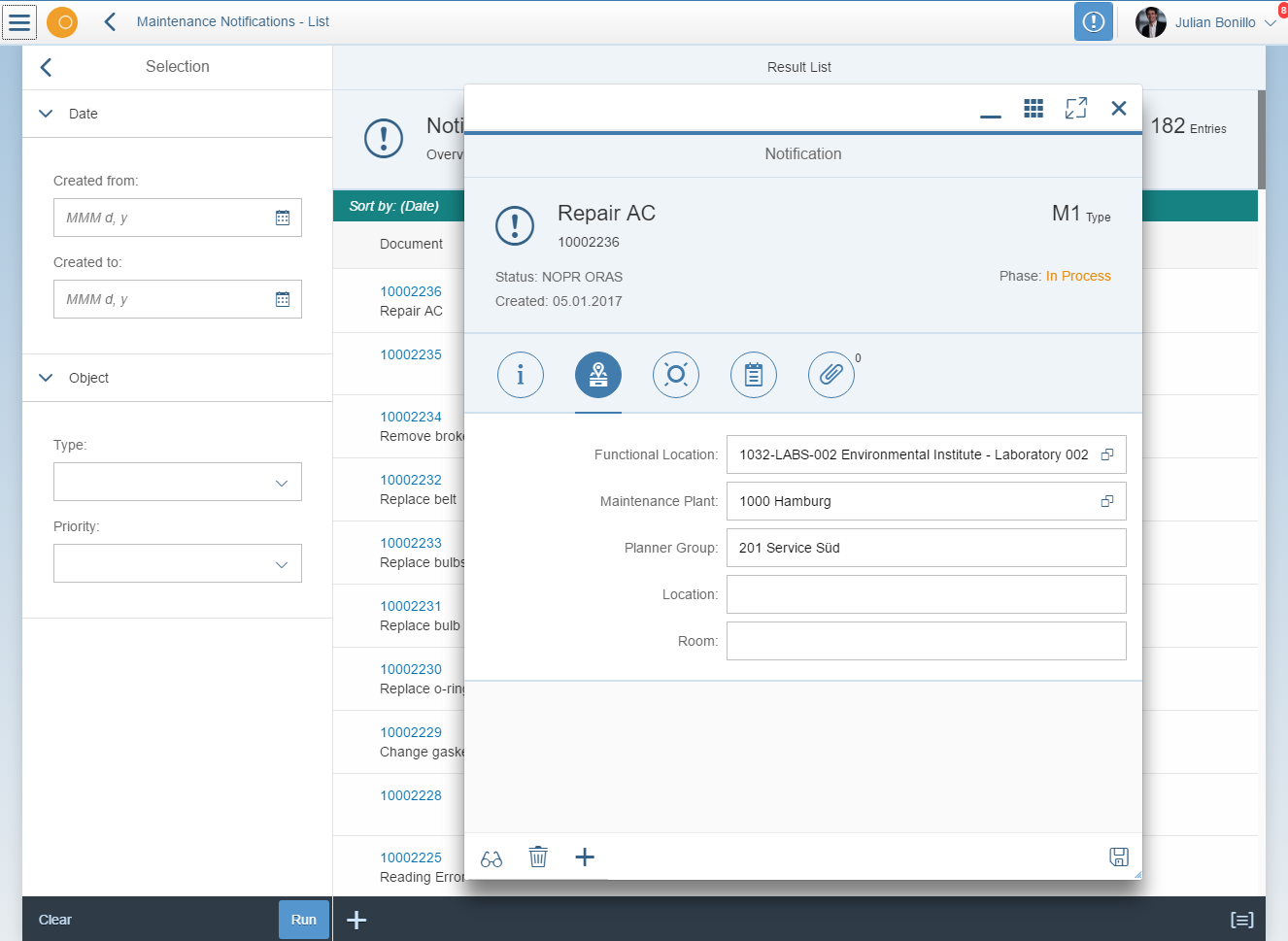Viewport: 1288px width, 941px height.
Task: Click the trash delete icon
Action: click(538, 857)
